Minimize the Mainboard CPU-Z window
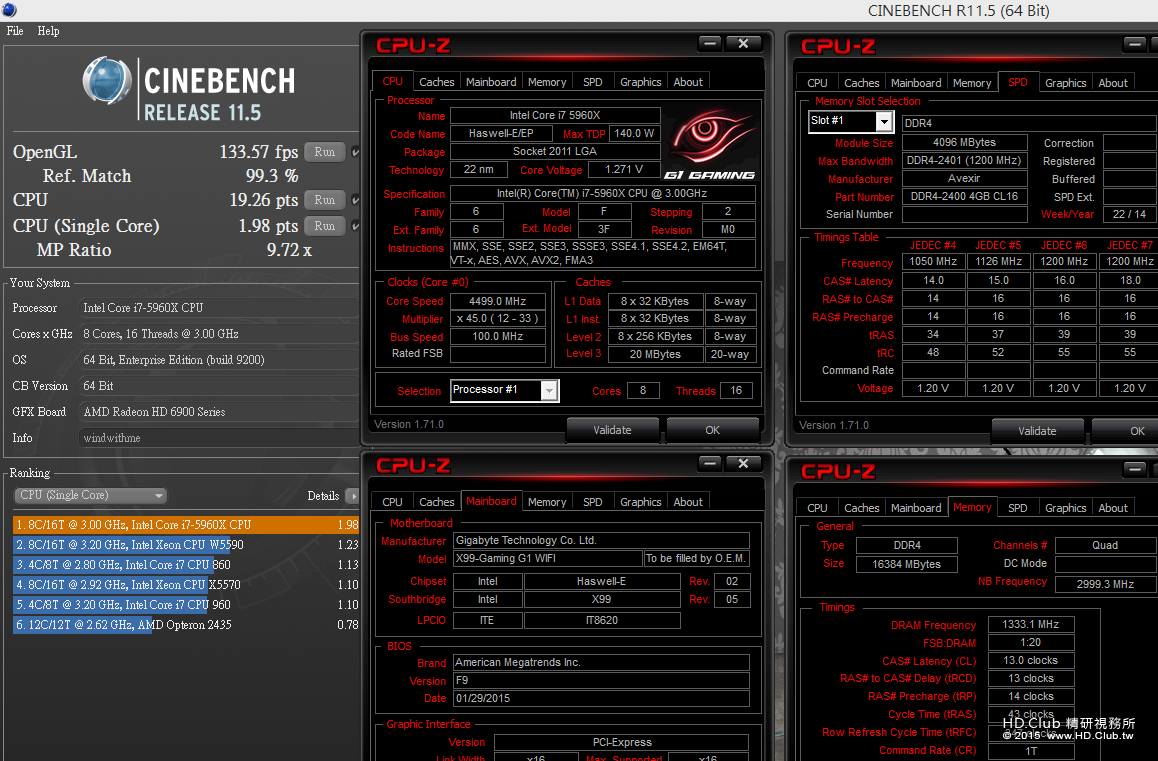 tap(710, 464)
